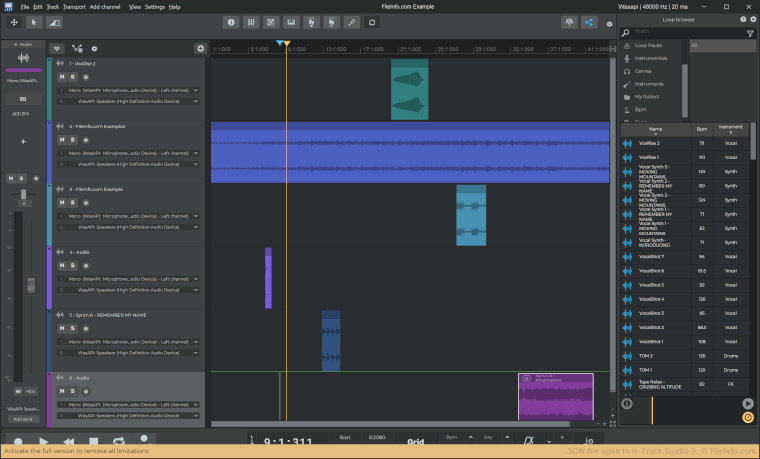Open the Loop browser filter icon
The width and height of the screenshot is (760, 459).
pyautogui.click(x=750, y=33)
